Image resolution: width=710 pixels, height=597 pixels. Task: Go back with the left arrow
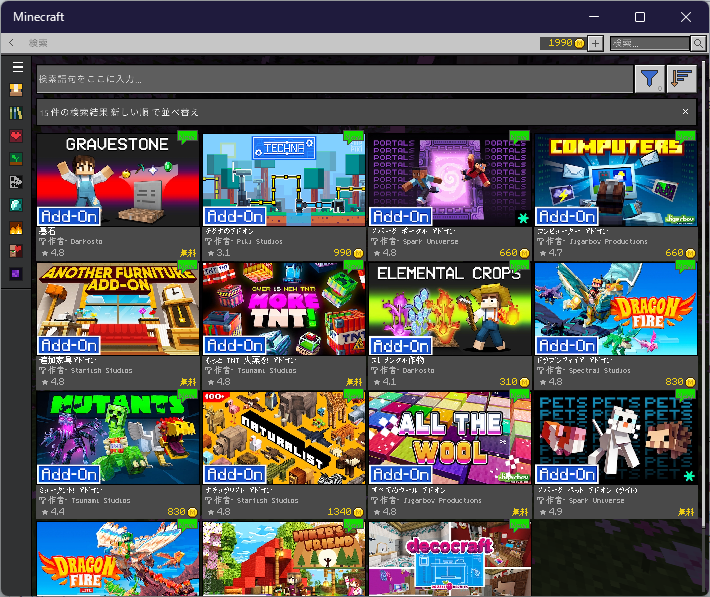click(x=11, y=43)
